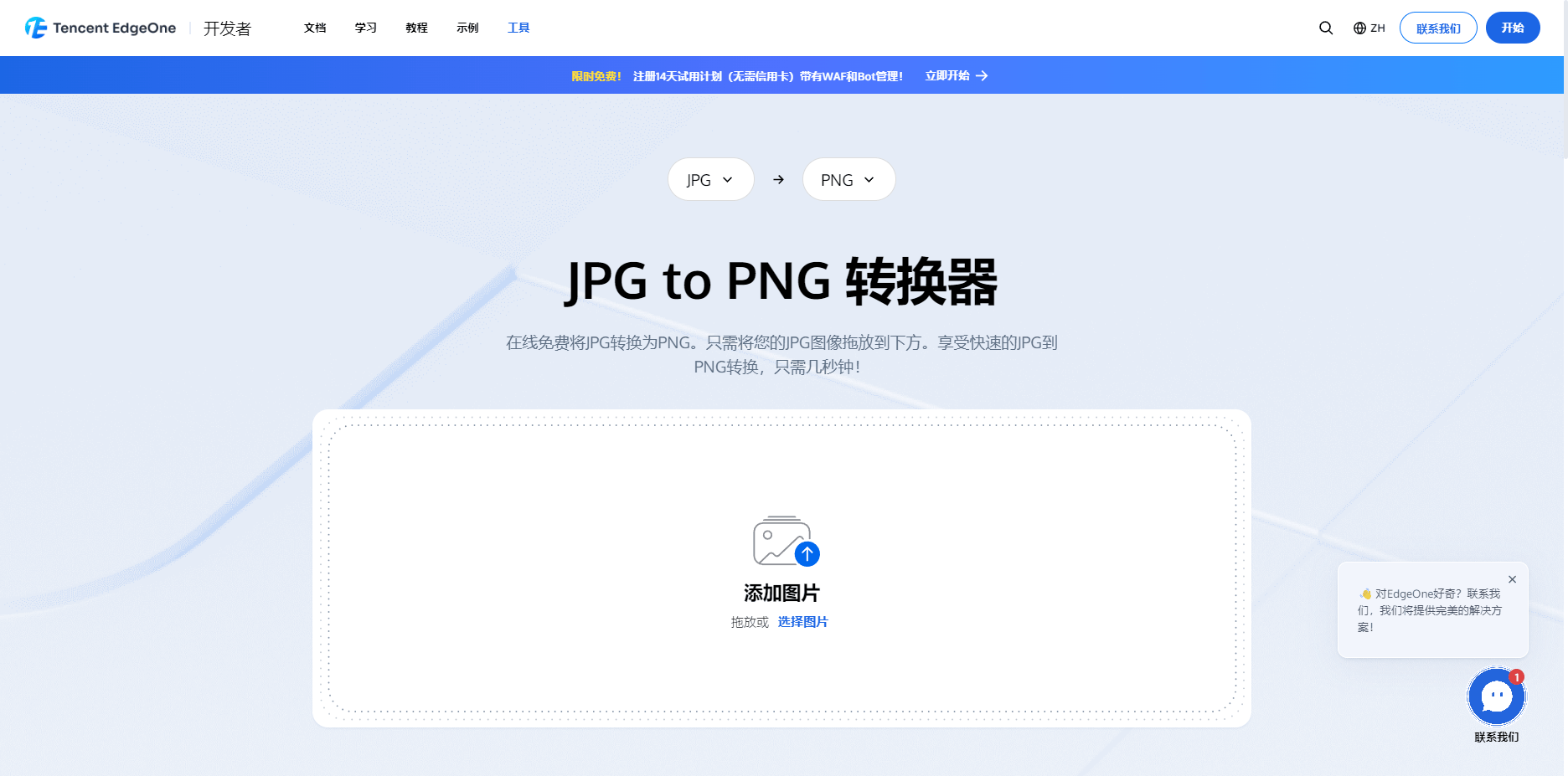Open the 工具 menu

[518, 28]
